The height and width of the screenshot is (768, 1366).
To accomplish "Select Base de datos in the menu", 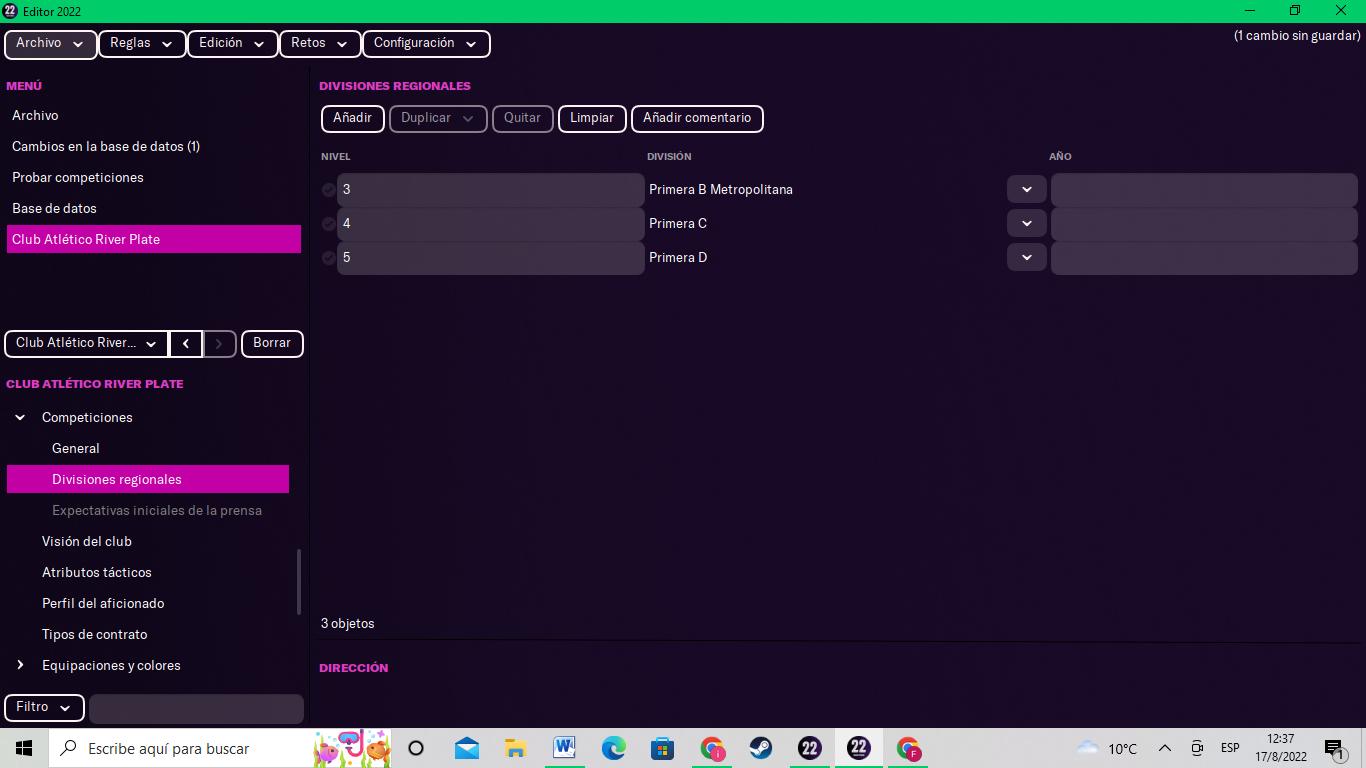I will pyautogui.click(x=154, y=209).
